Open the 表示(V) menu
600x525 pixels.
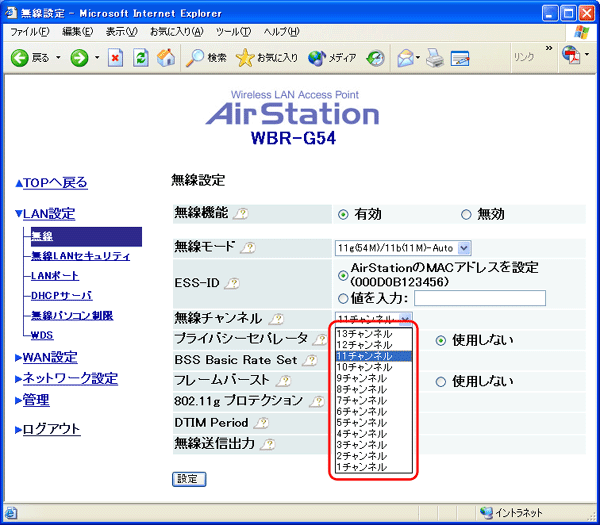122,32
